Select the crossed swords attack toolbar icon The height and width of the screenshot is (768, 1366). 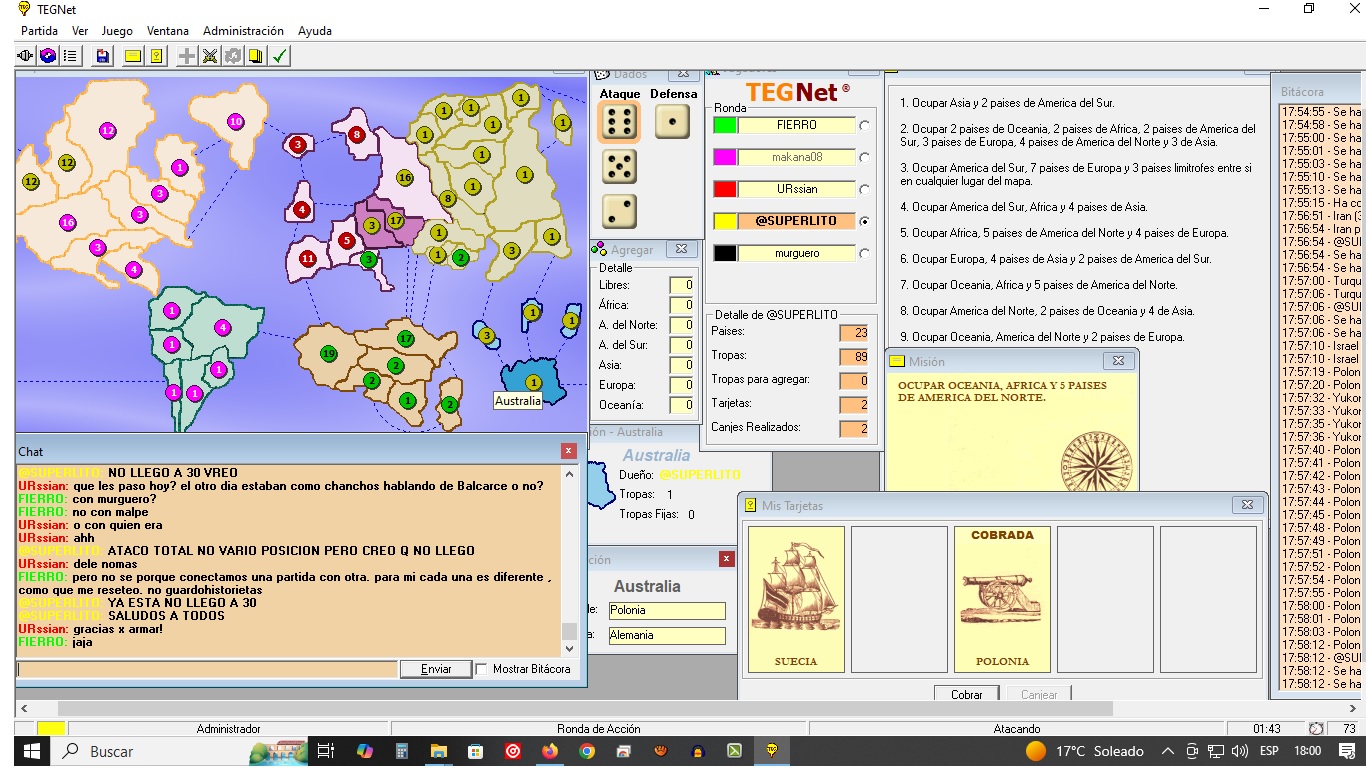coord(210,56)
